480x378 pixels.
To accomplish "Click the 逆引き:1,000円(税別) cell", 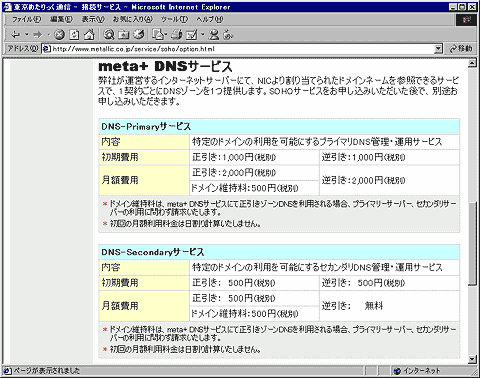I will [x=389, y=157].
